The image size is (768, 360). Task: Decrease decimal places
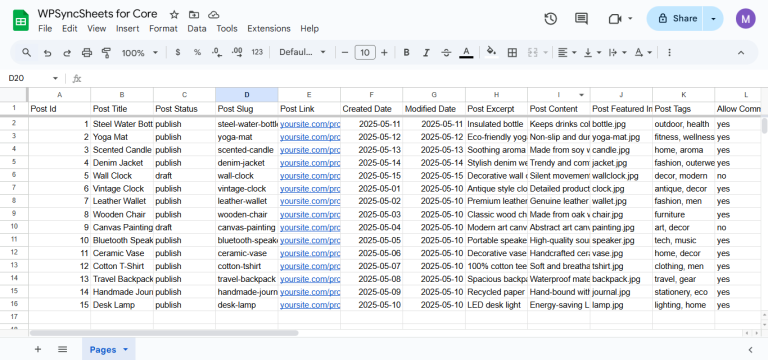217,52
